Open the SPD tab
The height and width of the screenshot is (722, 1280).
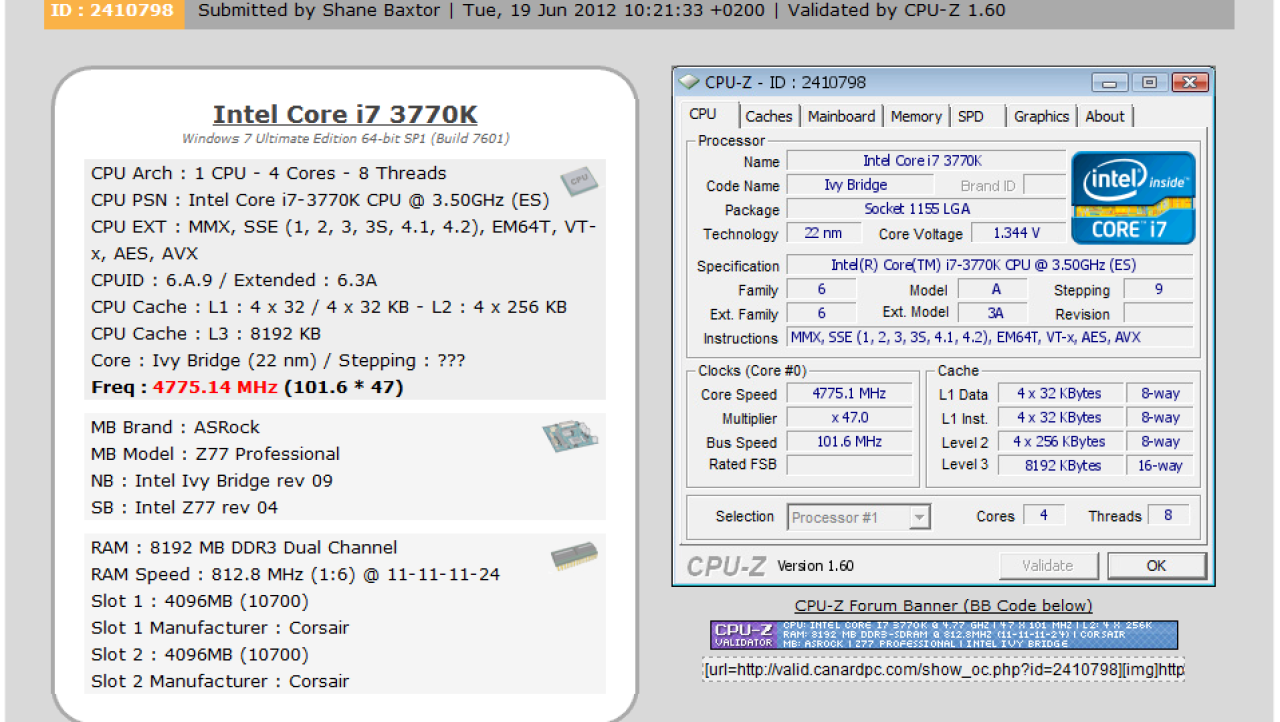[971, 116]
